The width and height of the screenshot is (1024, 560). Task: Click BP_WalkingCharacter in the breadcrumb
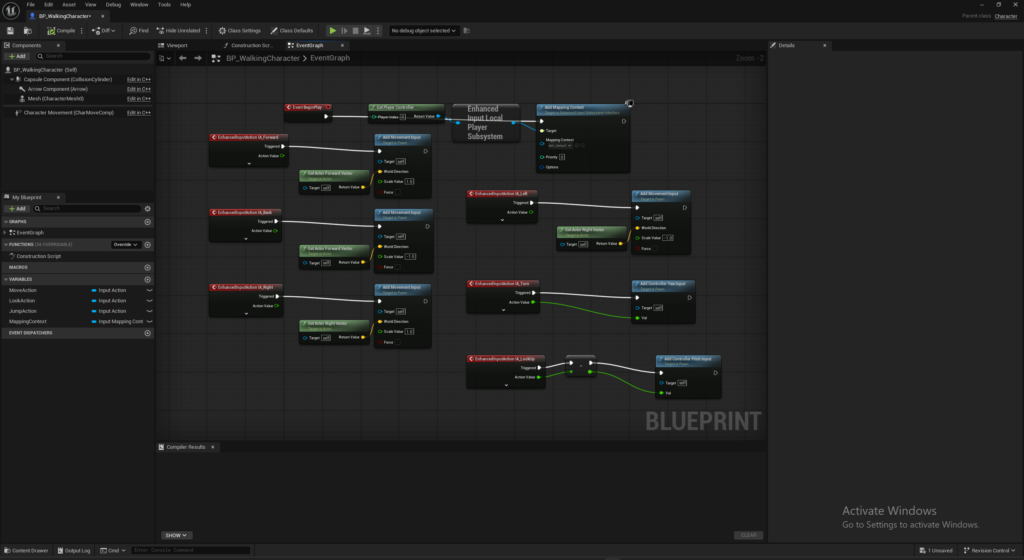pyautogui.click(x=263, y=58)
